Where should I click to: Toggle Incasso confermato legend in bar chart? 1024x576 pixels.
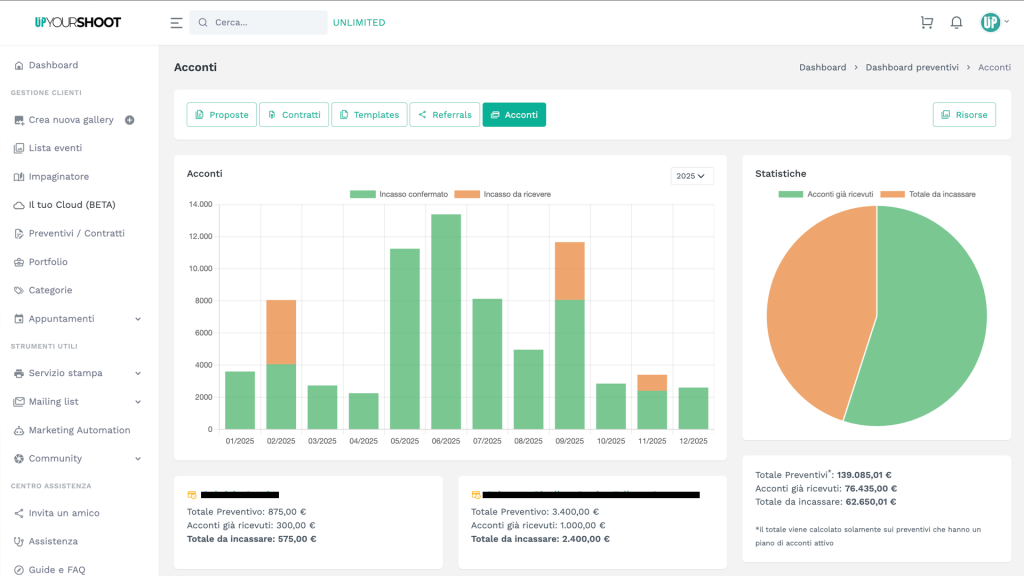click(x=399, y=194)
